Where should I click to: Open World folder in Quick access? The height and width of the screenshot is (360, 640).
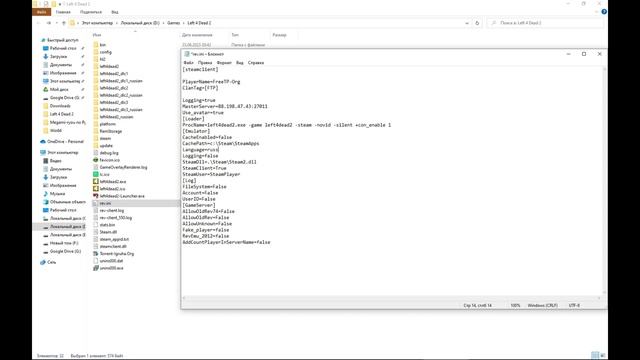[x=56, y=131]
